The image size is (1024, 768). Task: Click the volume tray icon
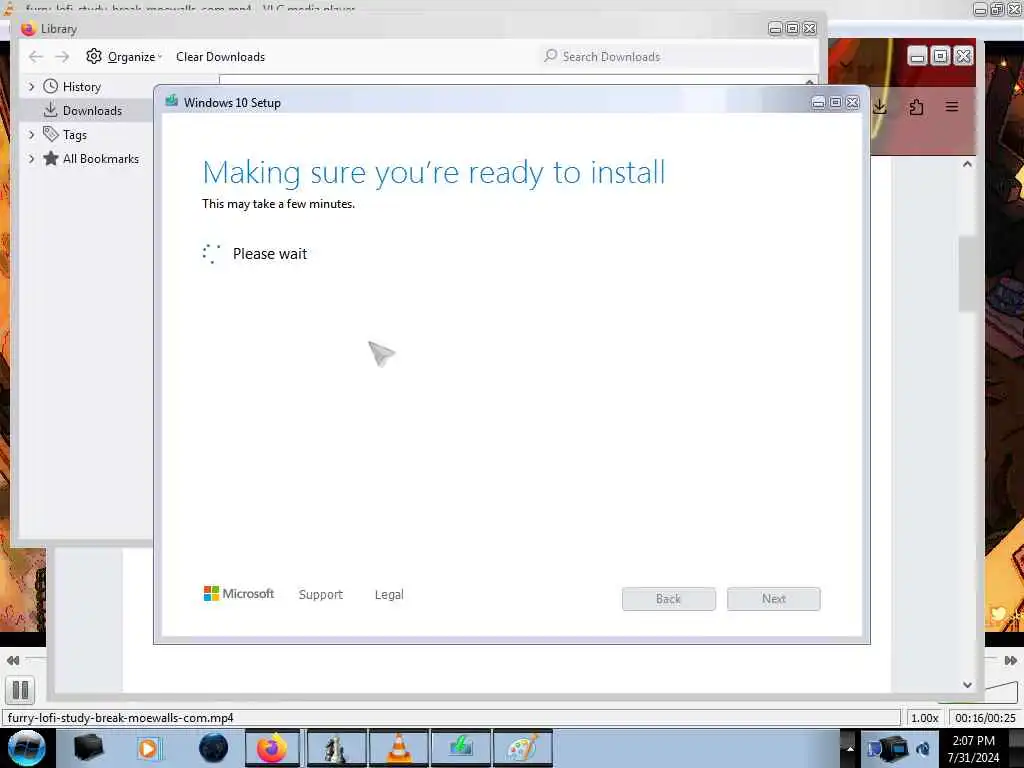923,749
